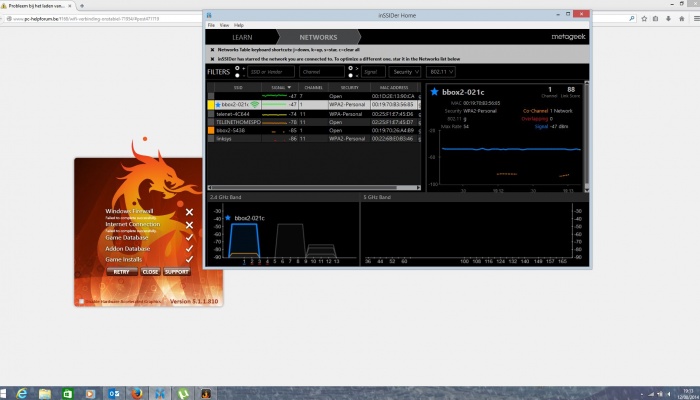
Task: Switch to the NETWORKS tab
Action: coord(318,37)
